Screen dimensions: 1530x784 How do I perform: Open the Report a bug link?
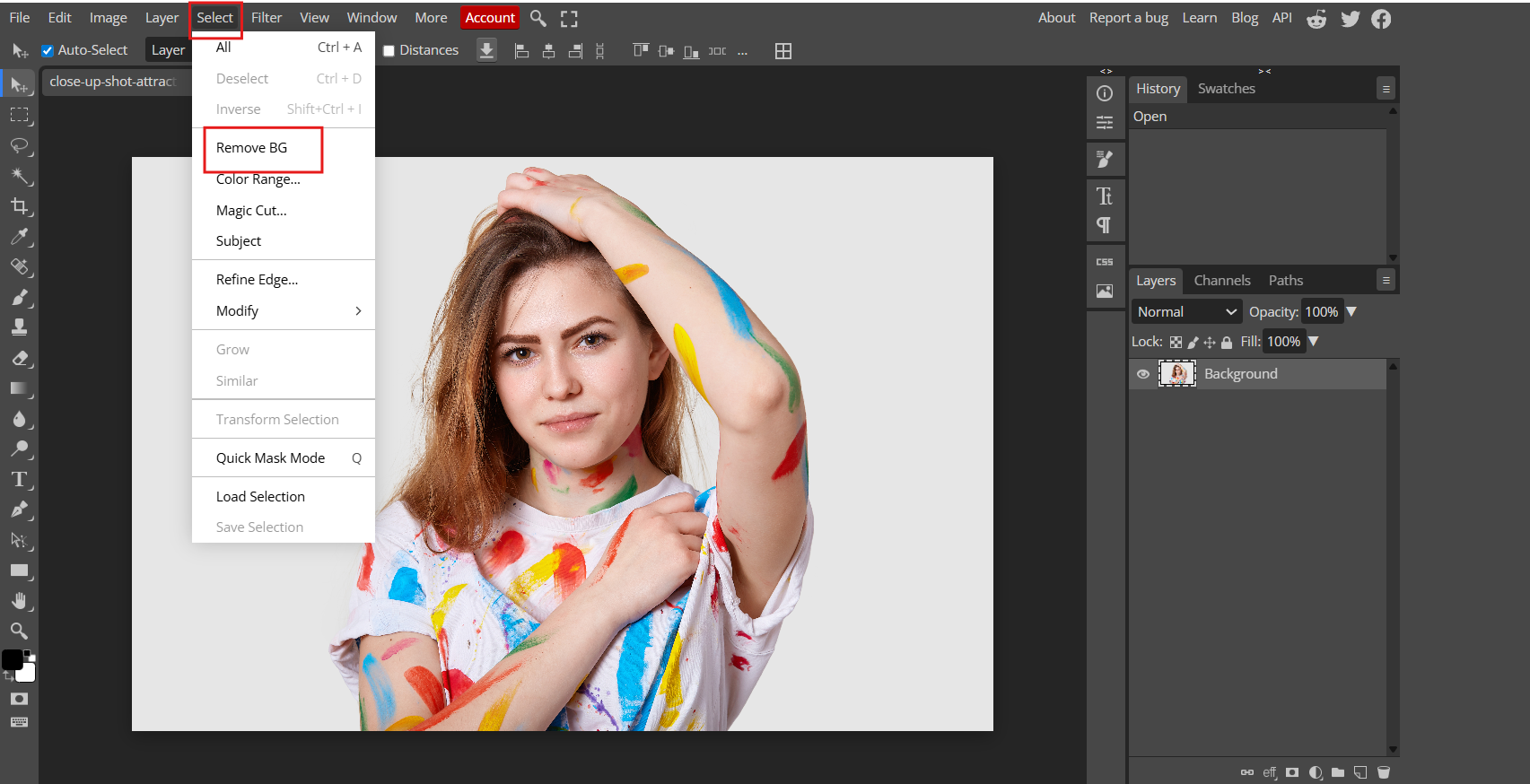pyautogui.click(x=1128, y=18)
